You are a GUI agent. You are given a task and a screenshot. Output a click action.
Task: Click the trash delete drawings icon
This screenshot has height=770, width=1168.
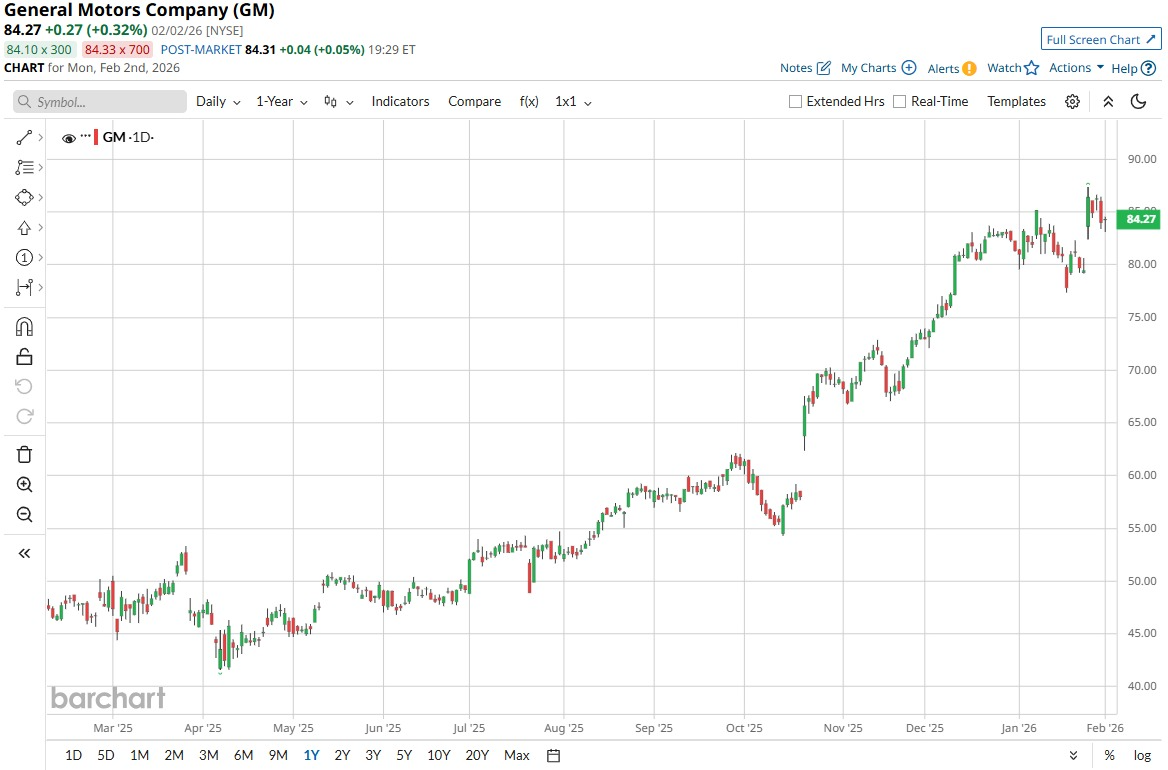click(x=25, y=455)
